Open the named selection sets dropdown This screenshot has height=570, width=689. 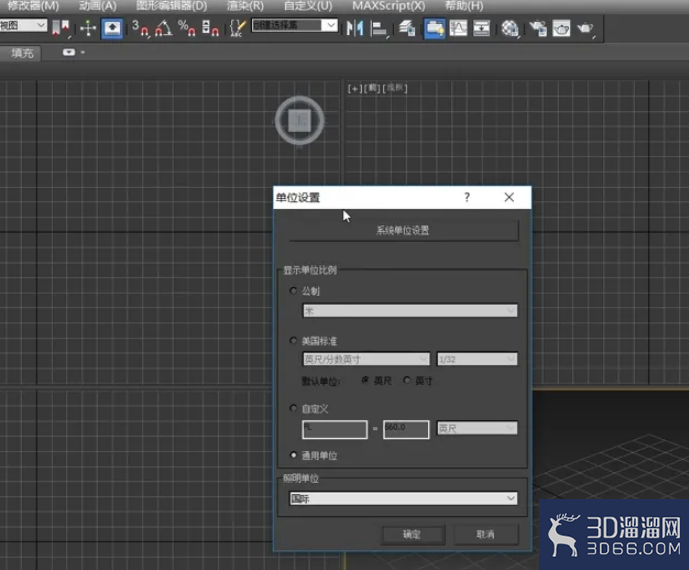click(294, 25)
